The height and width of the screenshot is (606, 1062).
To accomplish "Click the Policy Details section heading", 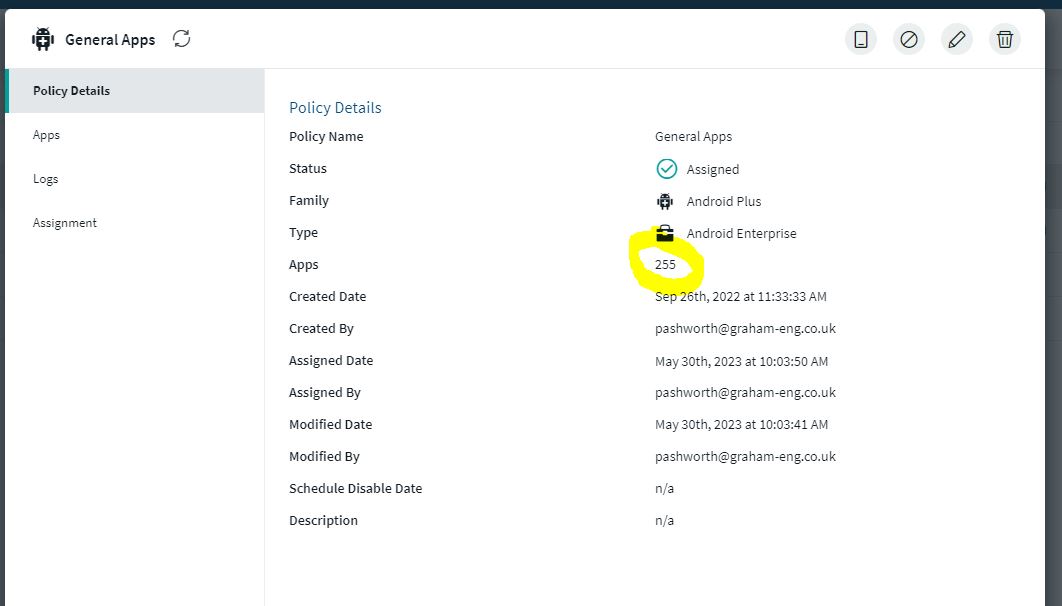I will (335, 108).
